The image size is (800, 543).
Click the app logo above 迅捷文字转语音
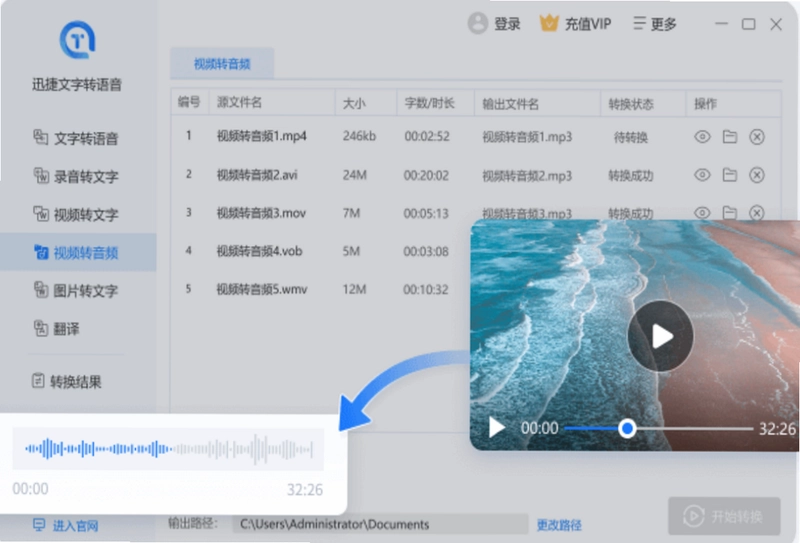click(x=77, y=39)
